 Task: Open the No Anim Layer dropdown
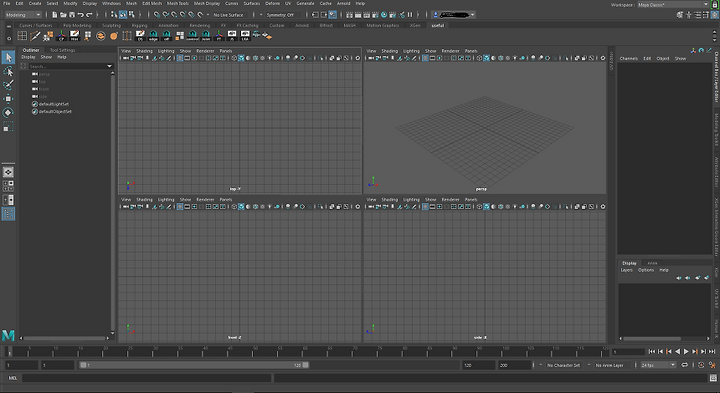pos(612,365)
